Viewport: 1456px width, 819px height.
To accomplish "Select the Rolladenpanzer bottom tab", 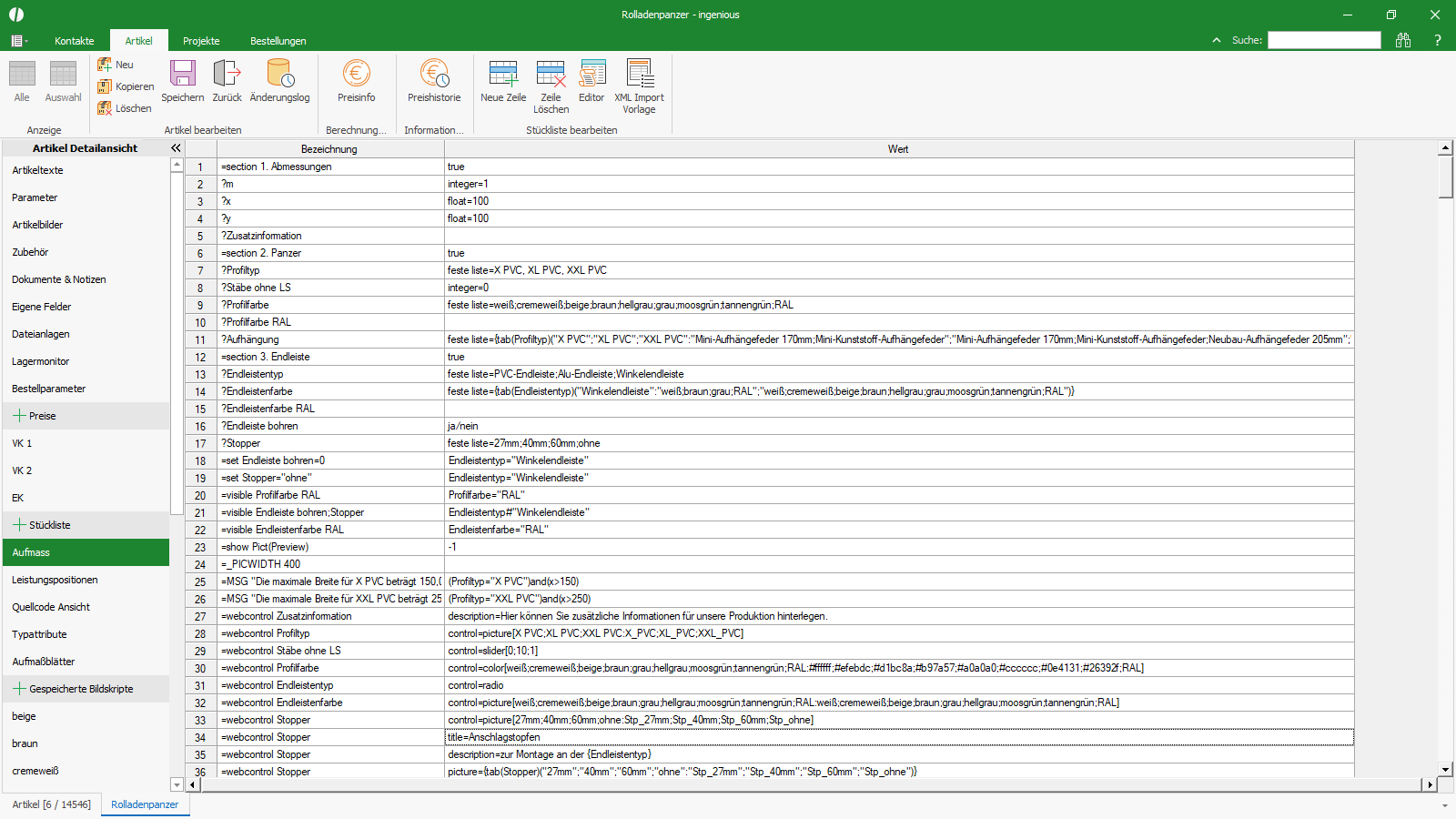I will click(145, 804).
